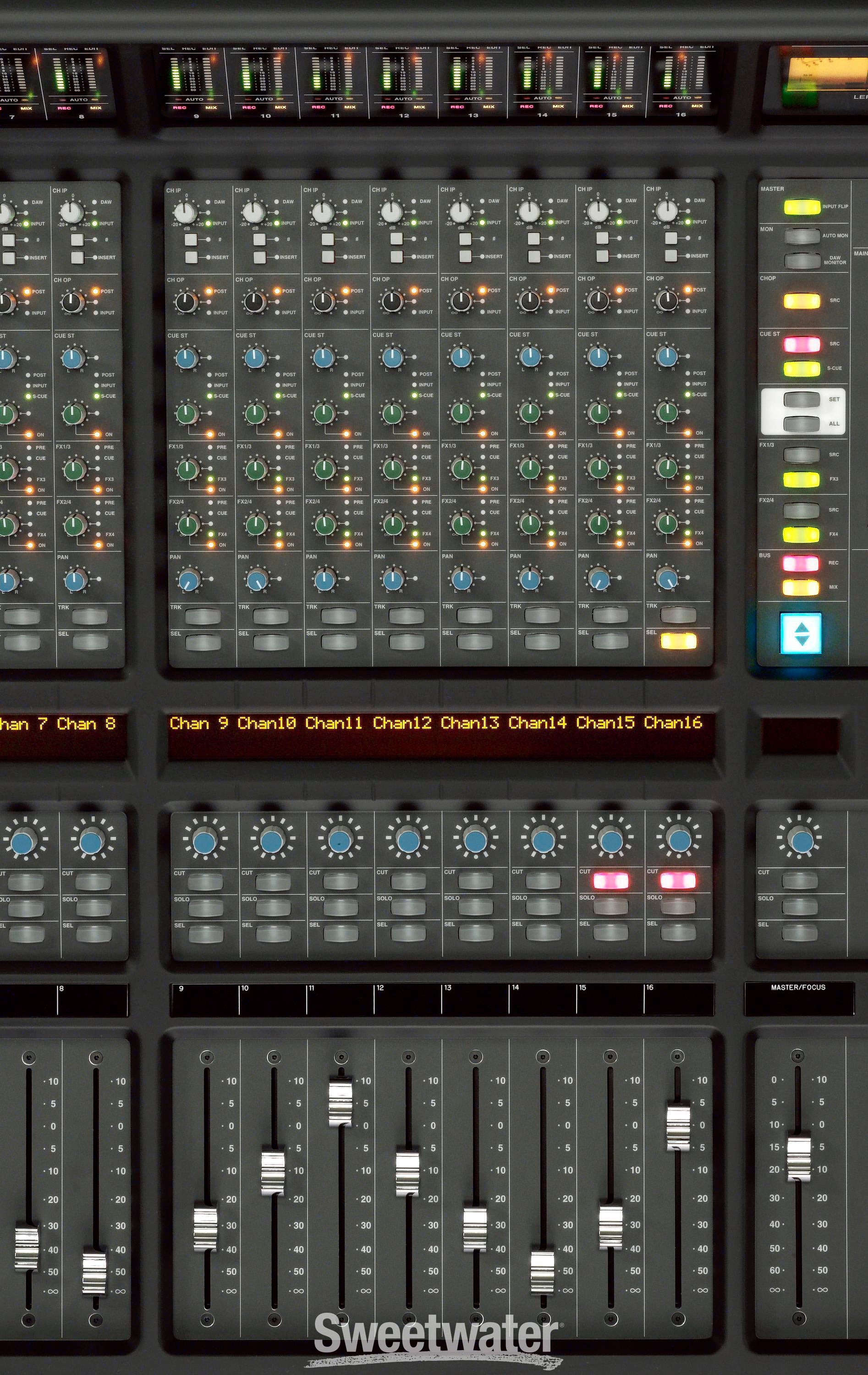Click channel 11's blue knob above CUT
This screenshot has height=1375, width=868.
pyautogui.click(x=340, y=841)
